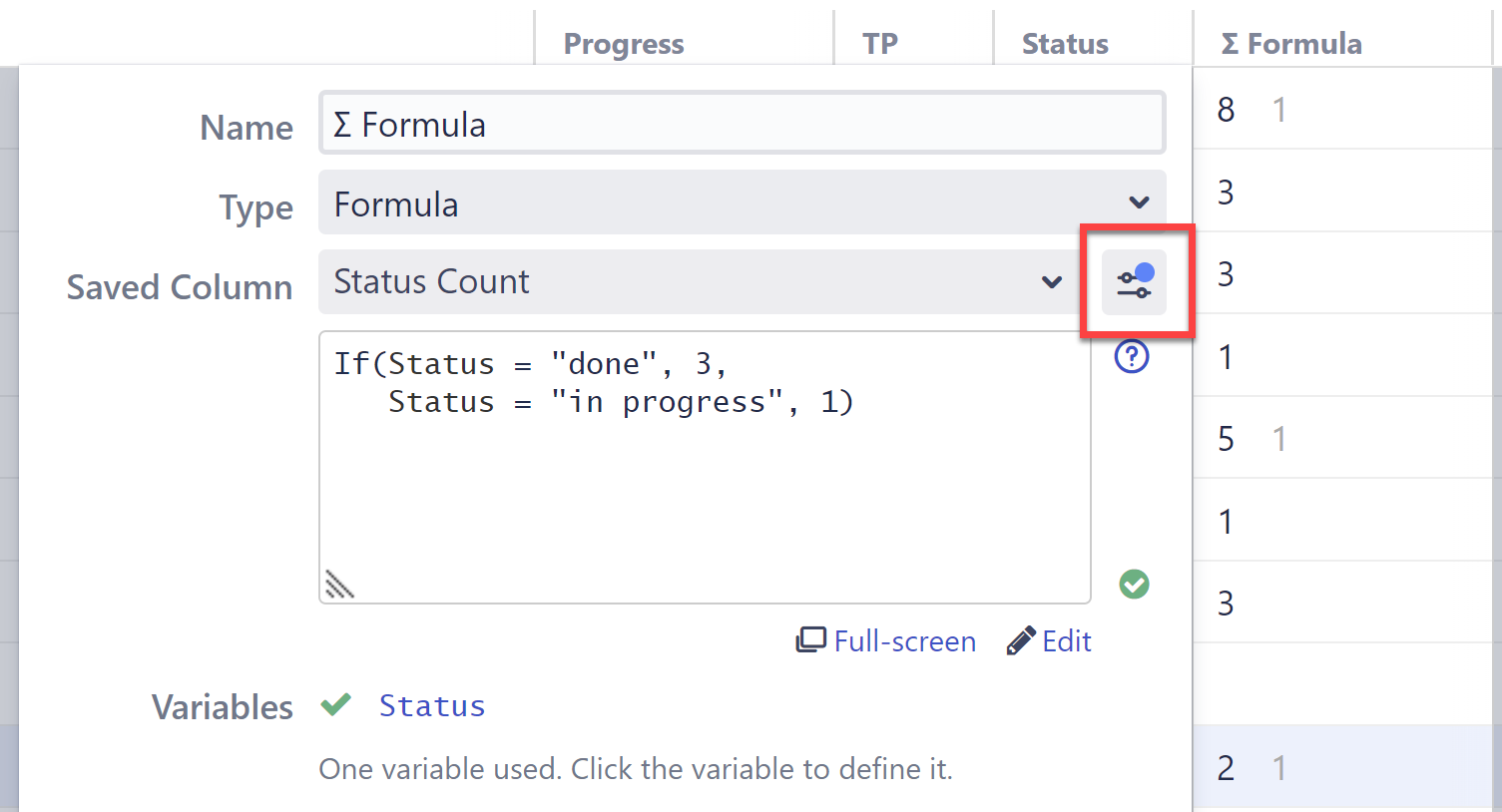Viewport: 1502px width, 812px height.
Task: Open formula editor in Full-screen
Action: tap(903, 641)
